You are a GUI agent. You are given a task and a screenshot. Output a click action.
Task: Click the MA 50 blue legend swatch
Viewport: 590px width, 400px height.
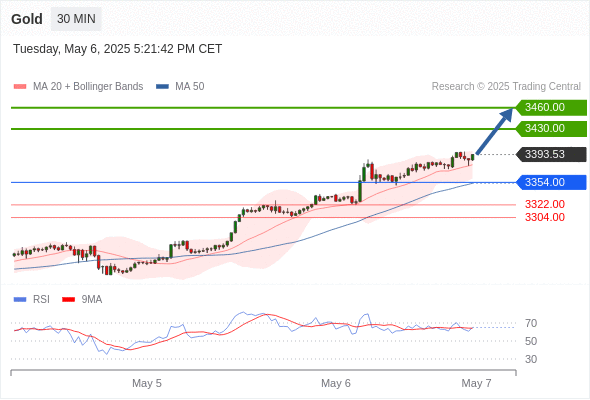pos(162,87)
